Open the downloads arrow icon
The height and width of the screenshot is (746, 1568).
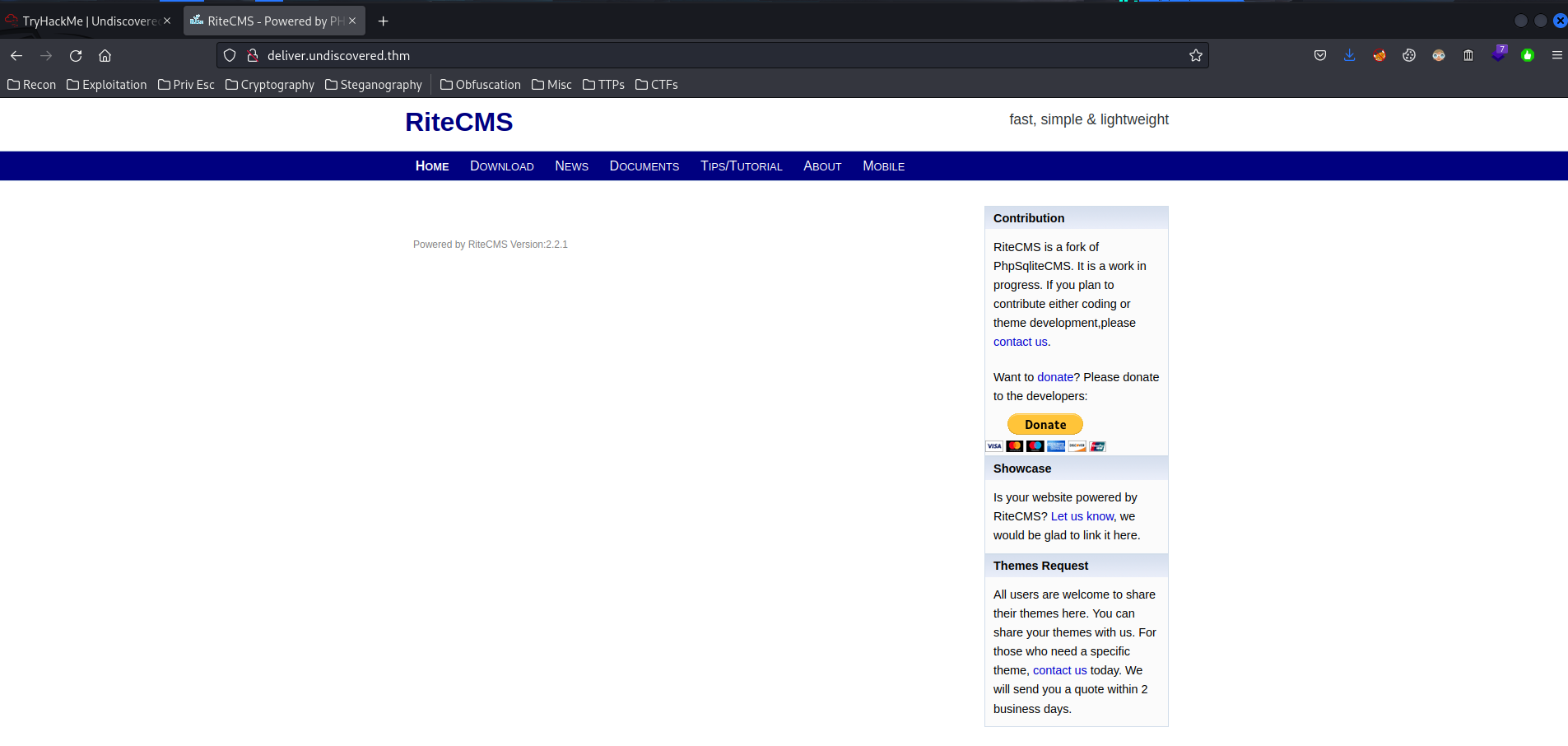[1350, 55]
